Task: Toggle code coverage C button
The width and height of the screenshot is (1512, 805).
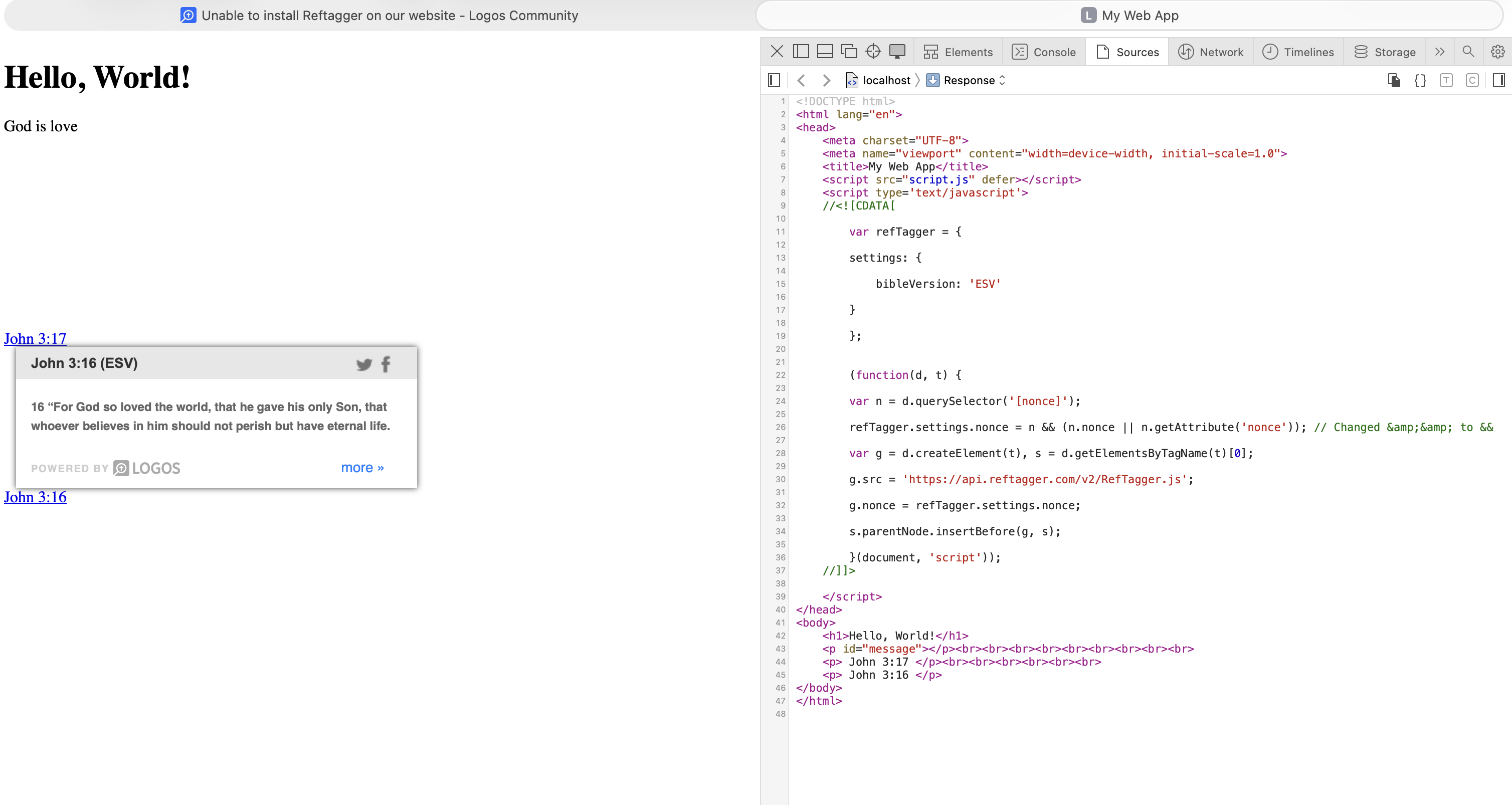Action: pos(1471,80)
